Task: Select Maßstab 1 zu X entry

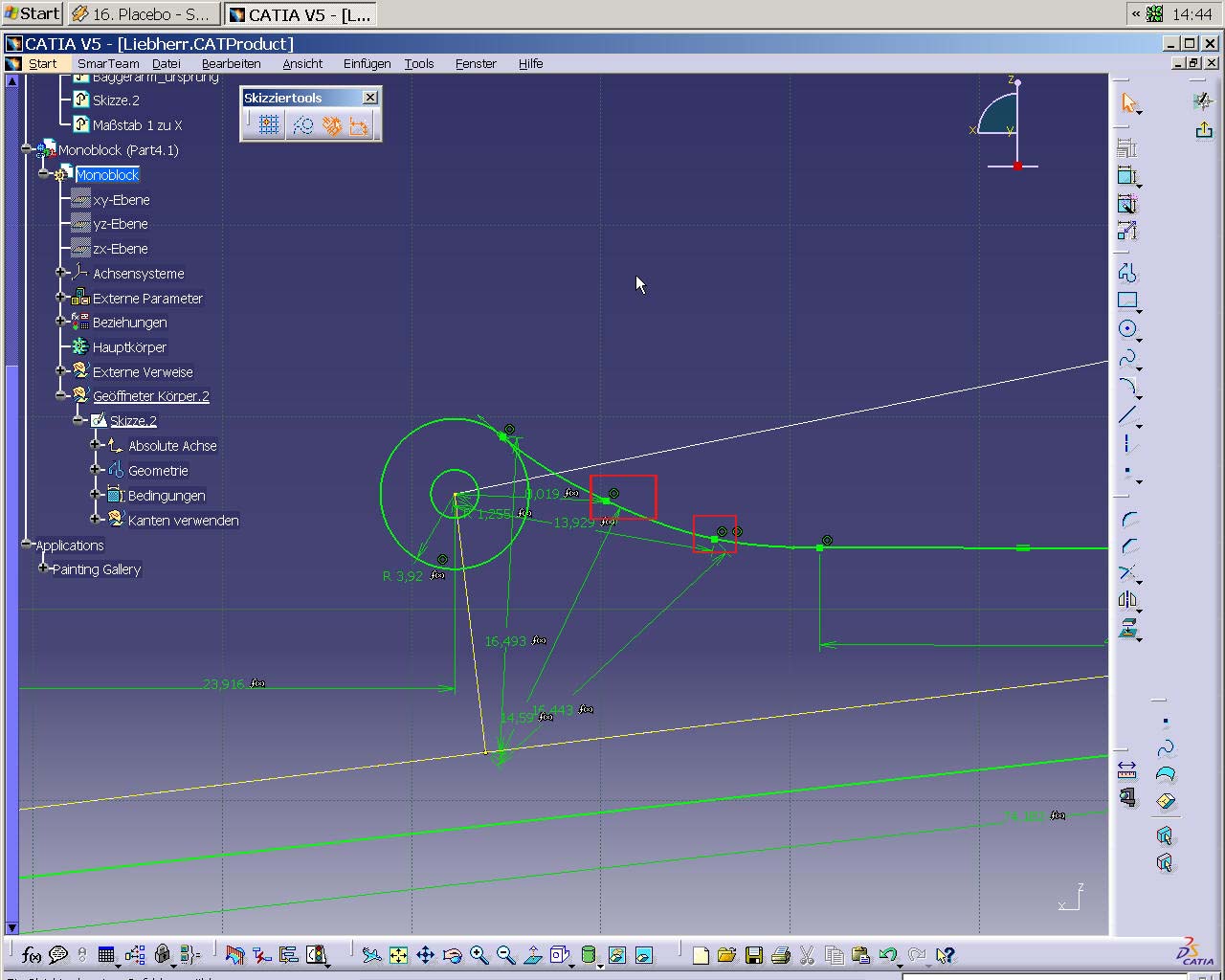Action: pos(137,124)
